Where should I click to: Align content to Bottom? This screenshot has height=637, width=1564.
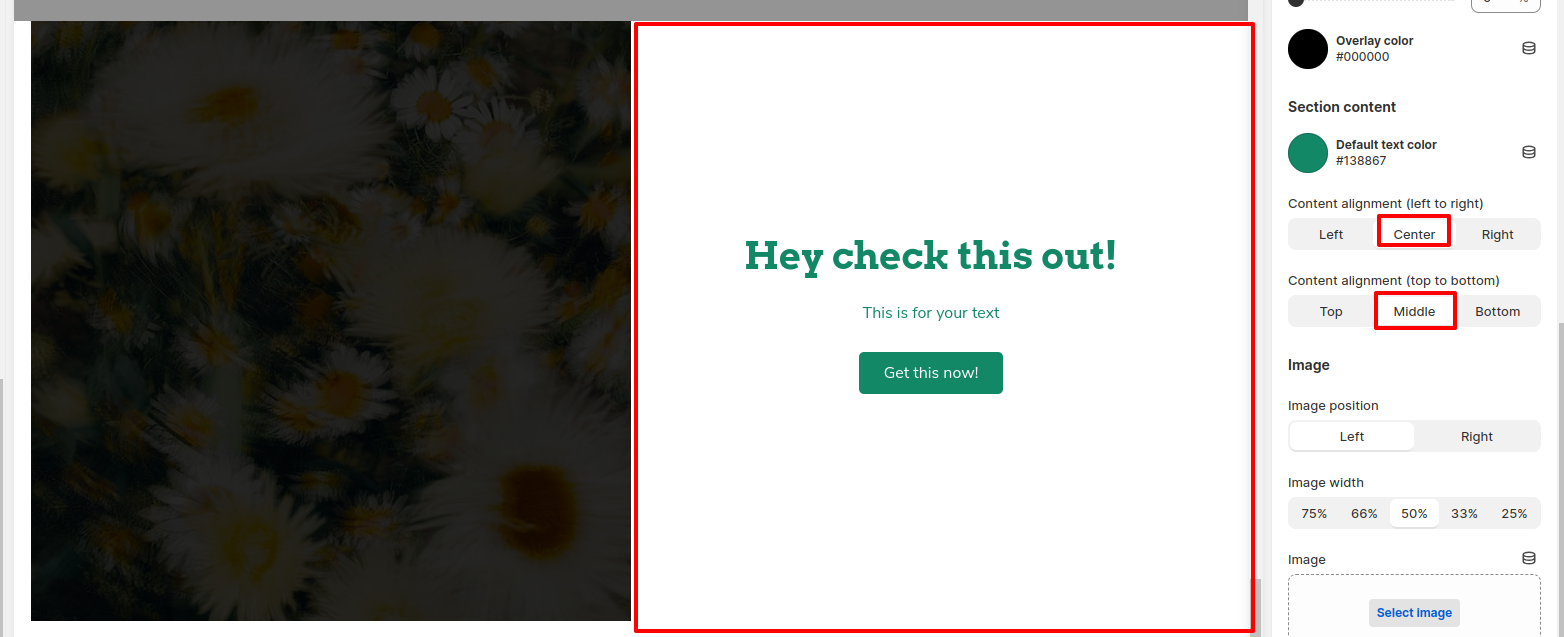click(1498, 311)
